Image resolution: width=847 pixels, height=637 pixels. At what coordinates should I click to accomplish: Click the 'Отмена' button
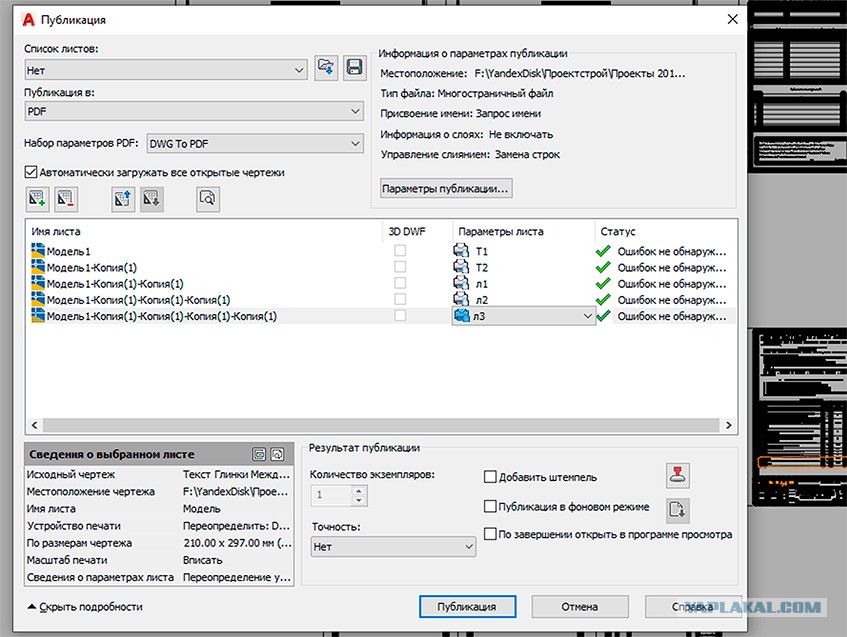coord(580,607)
